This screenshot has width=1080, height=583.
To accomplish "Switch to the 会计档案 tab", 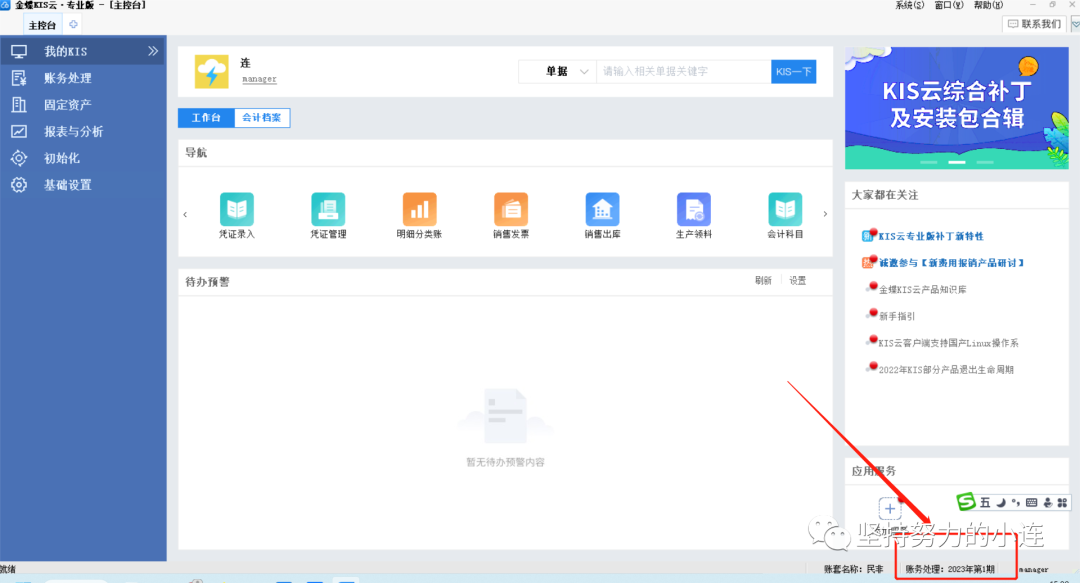I will pos(262,118).
